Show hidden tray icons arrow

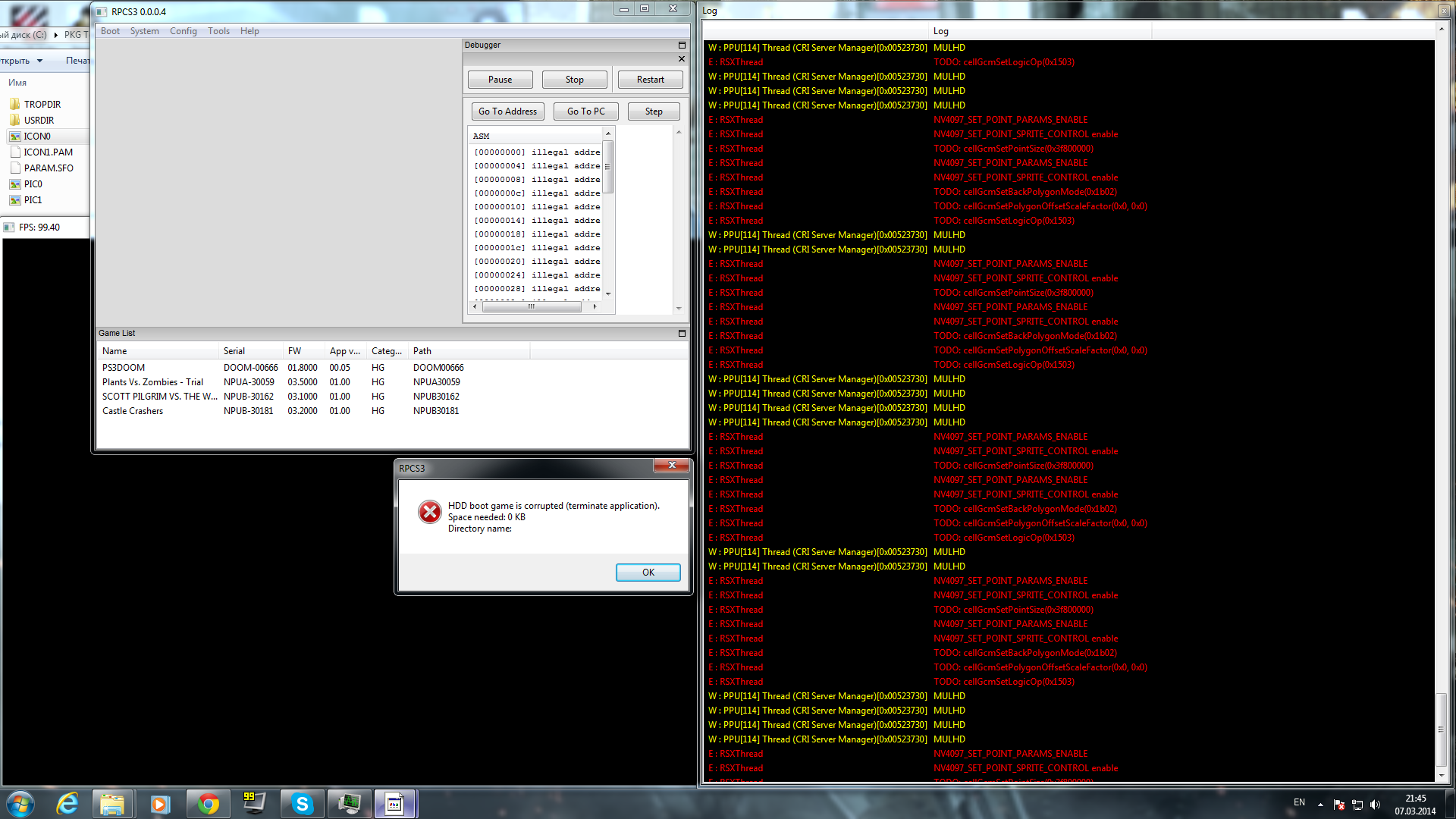[1320, 805]
